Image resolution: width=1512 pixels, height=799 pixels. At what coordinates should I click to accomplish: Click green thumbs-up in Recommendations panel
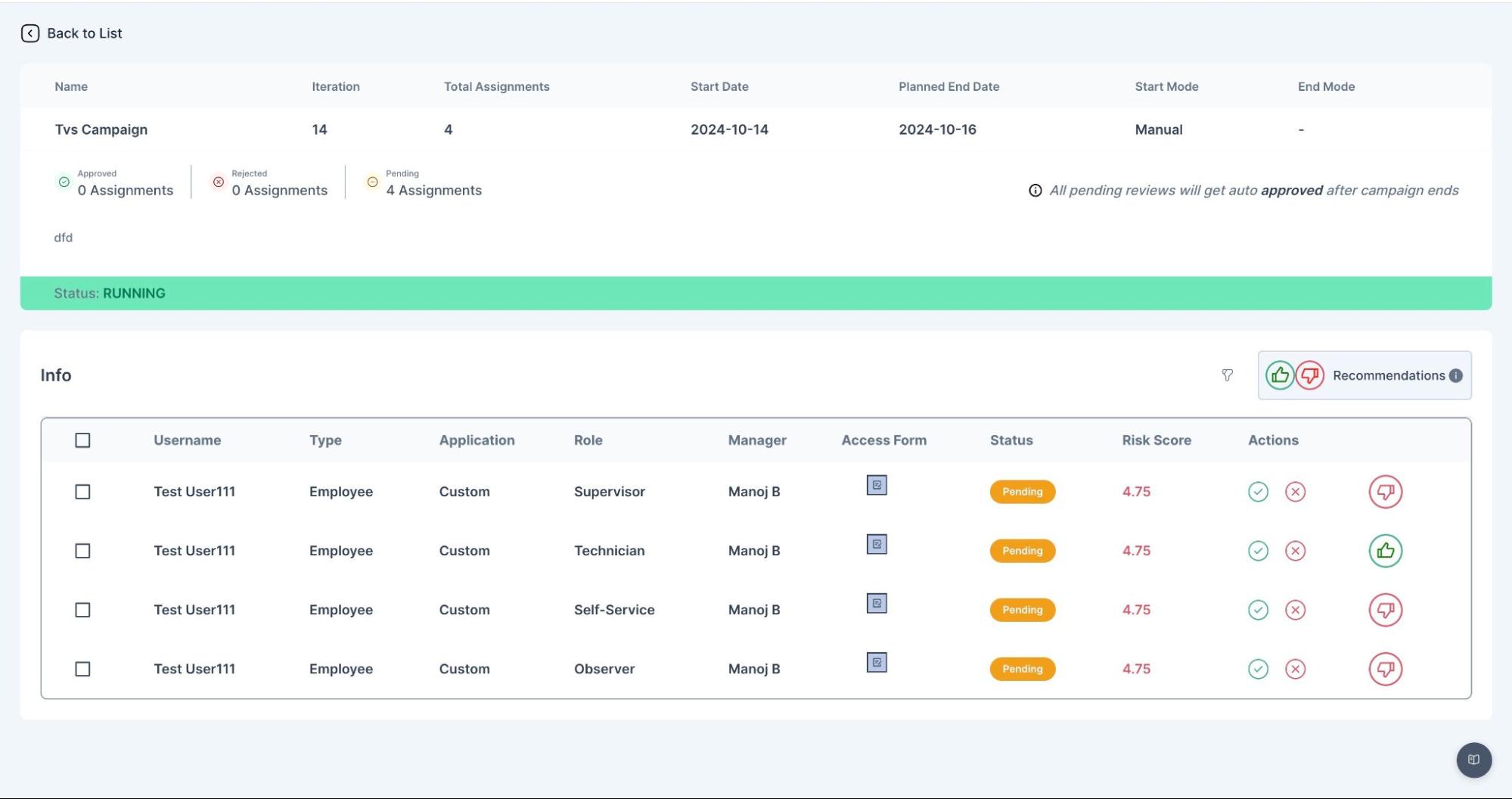(1280, 375)
